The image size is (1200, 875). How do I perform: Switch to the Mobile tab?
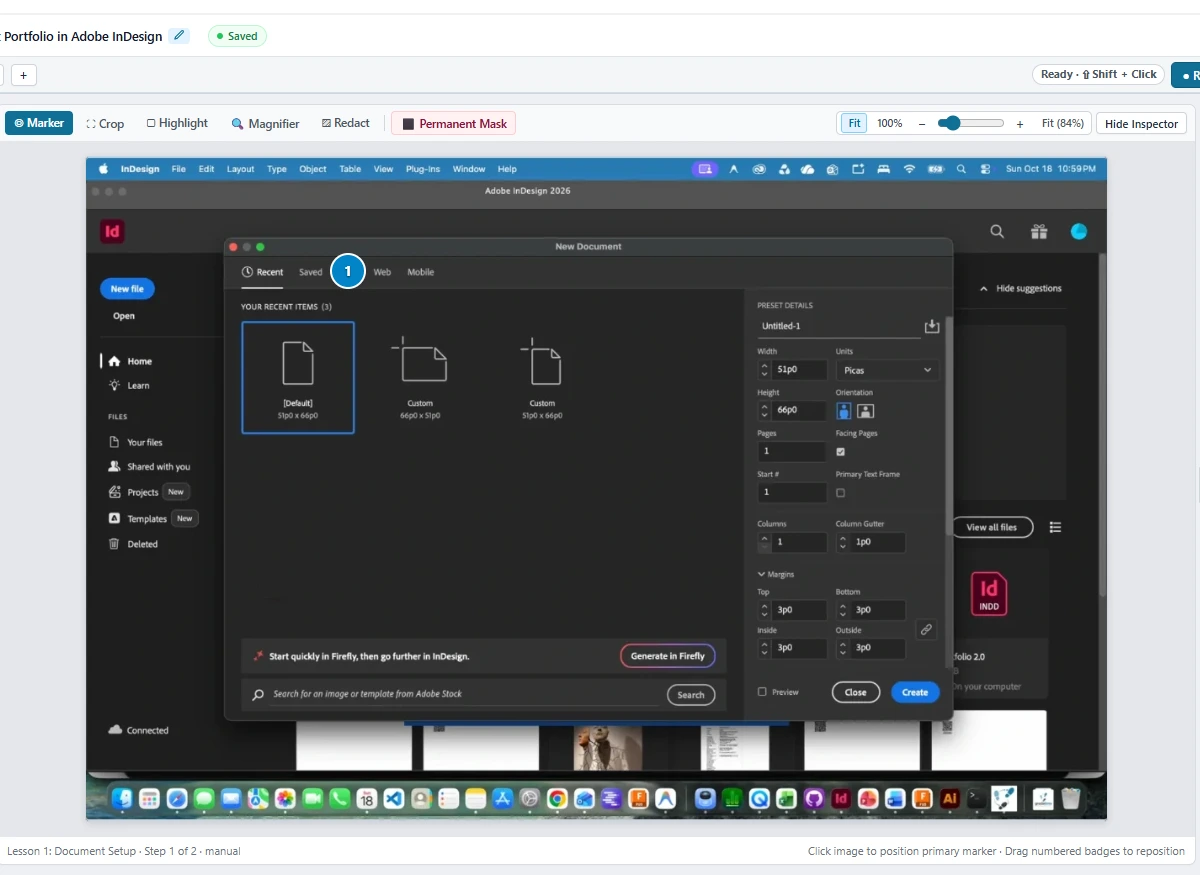coord(421,272)
